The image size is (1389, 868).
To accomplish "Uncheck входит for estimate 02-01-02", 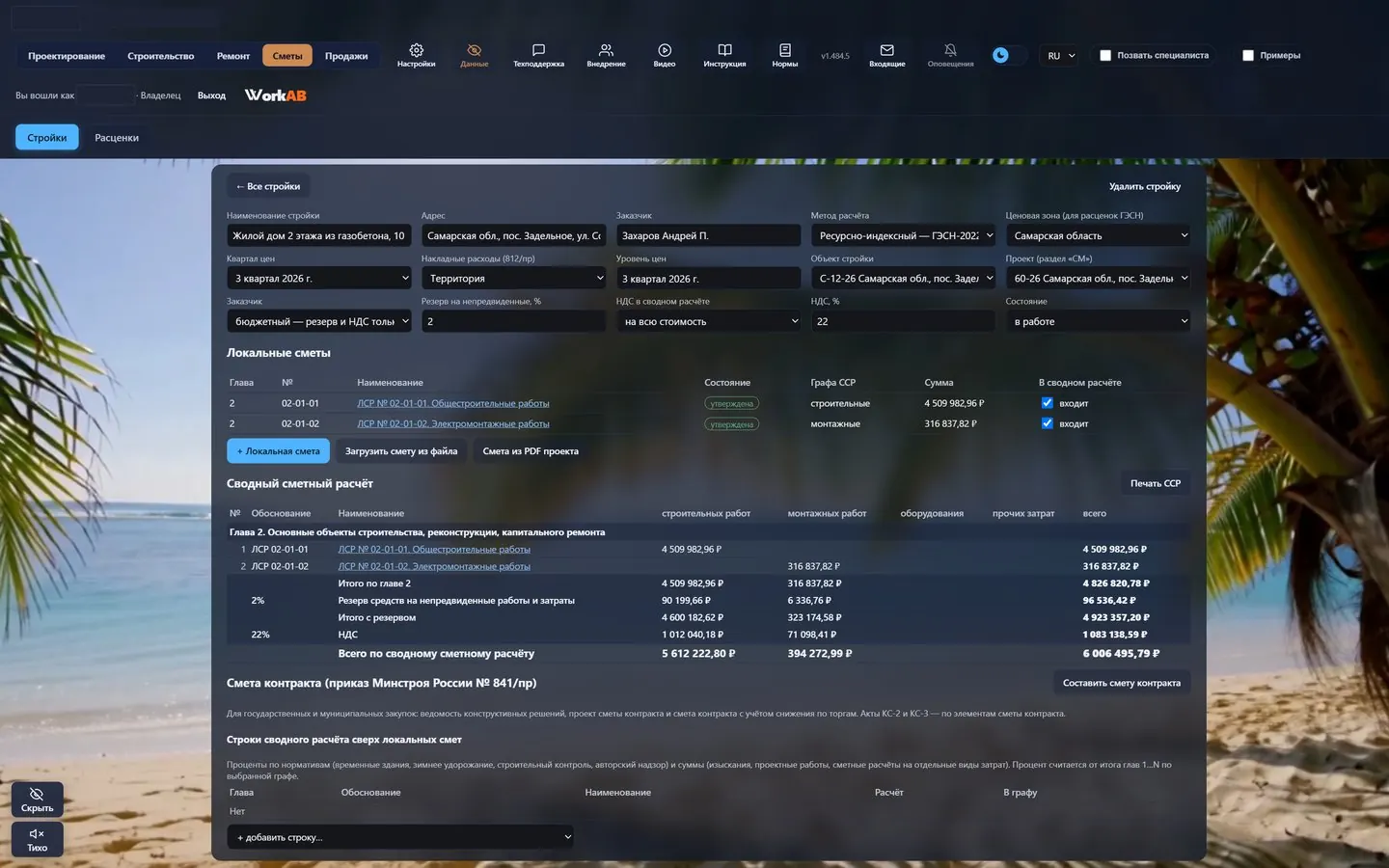I will point(1047,423).
